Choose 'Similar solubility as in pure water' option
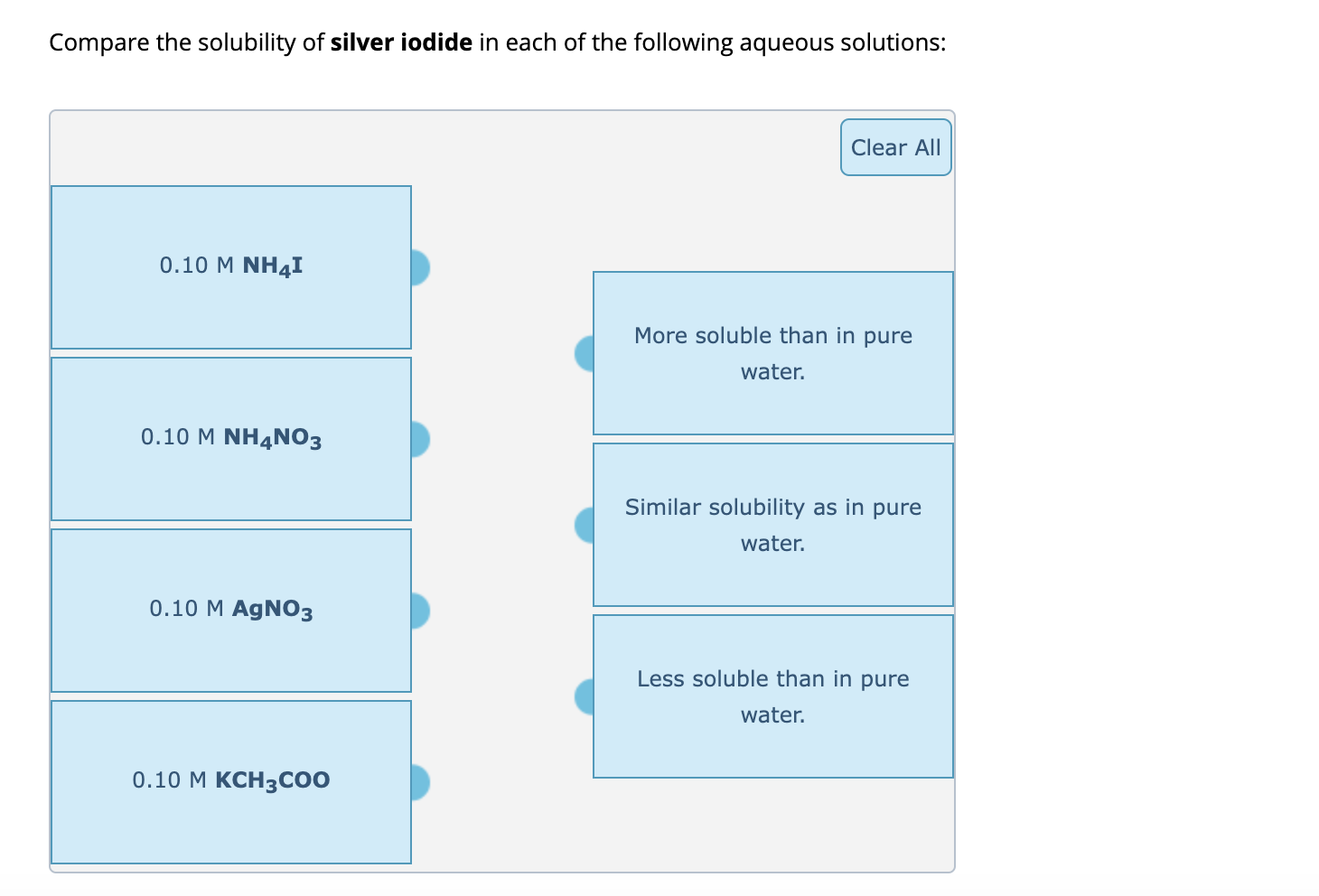Screen dimensions: 1319x896 [772, 524]
